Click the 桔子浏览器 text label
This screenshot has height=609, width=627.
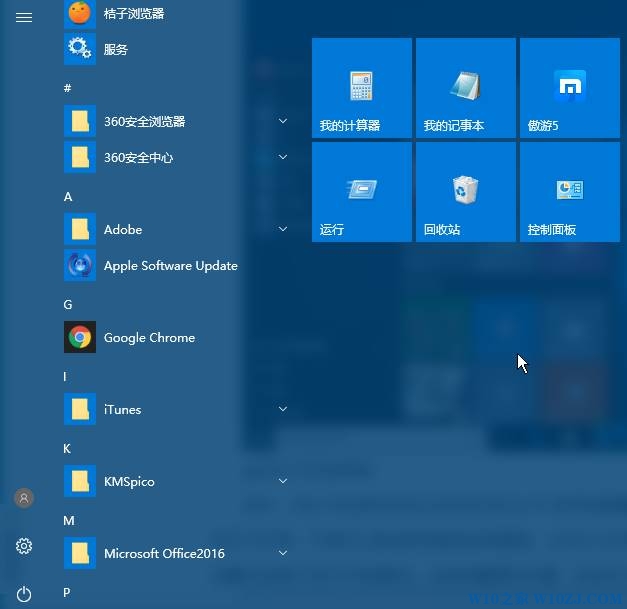[134, 14]
